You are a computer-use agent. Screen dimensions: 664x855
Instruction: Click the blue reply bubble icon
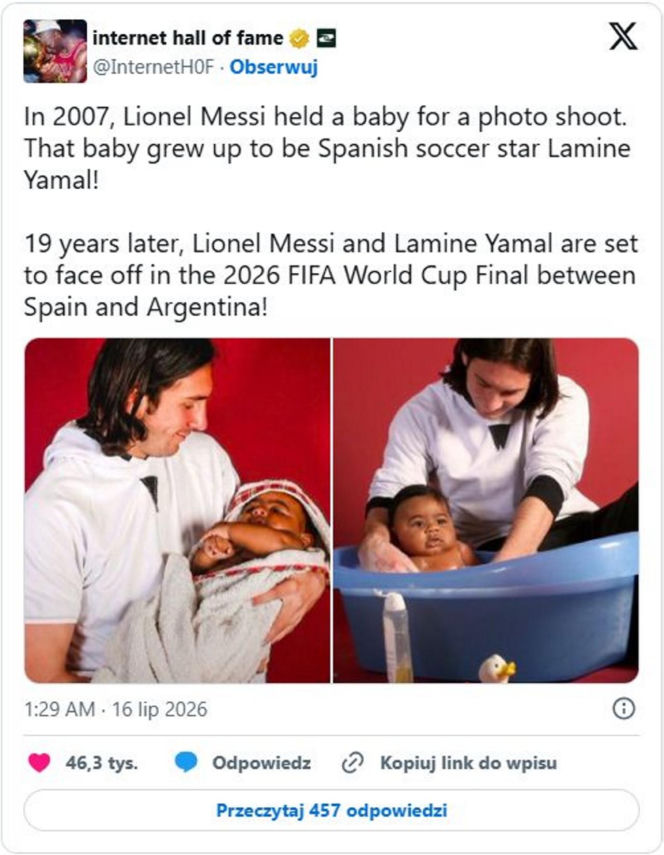(x=186, y=762)
